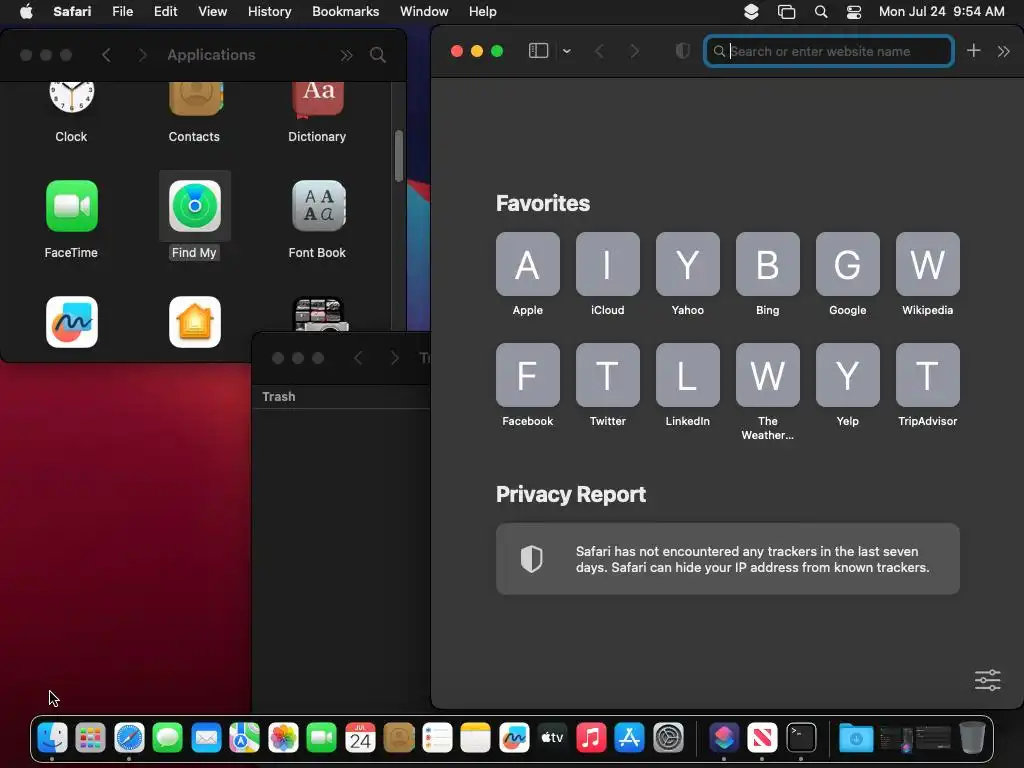Open the Apple menu
This screenshot has height=768, width=1024.
[26, 11]
